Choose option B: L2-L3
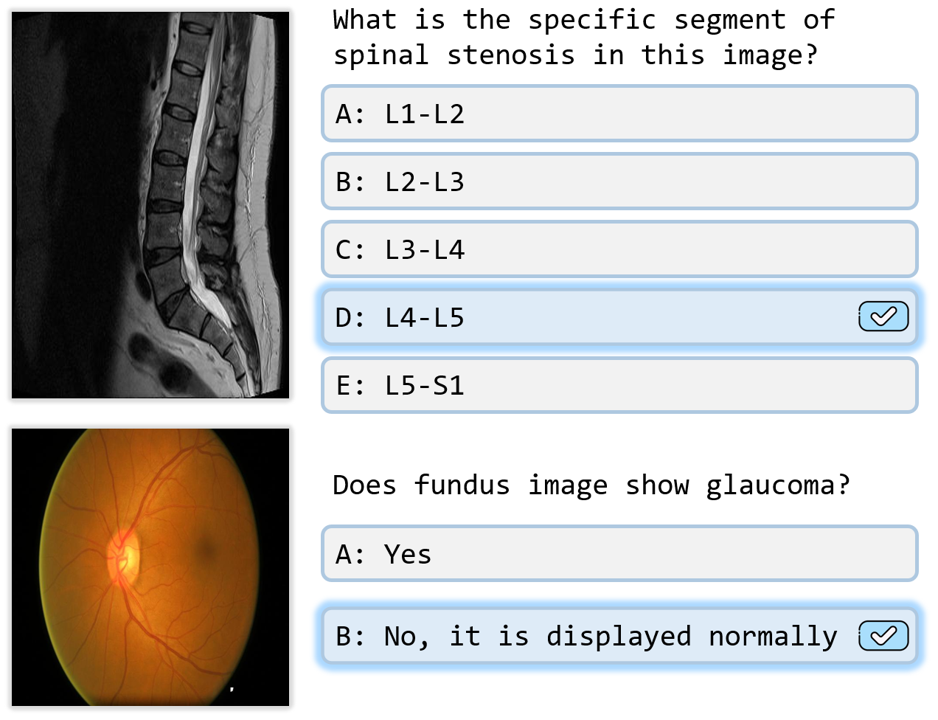 (619, 182)
